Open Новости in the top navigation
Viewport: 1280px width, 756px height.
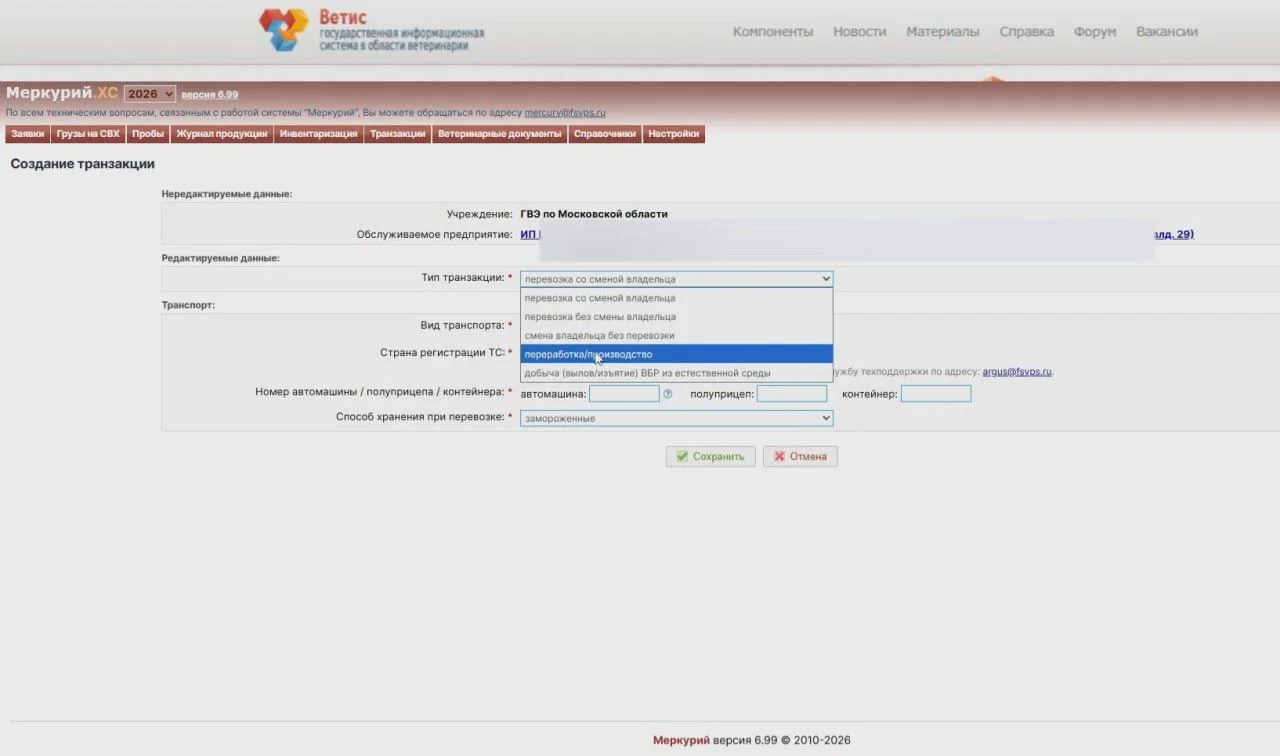[860, 32]
